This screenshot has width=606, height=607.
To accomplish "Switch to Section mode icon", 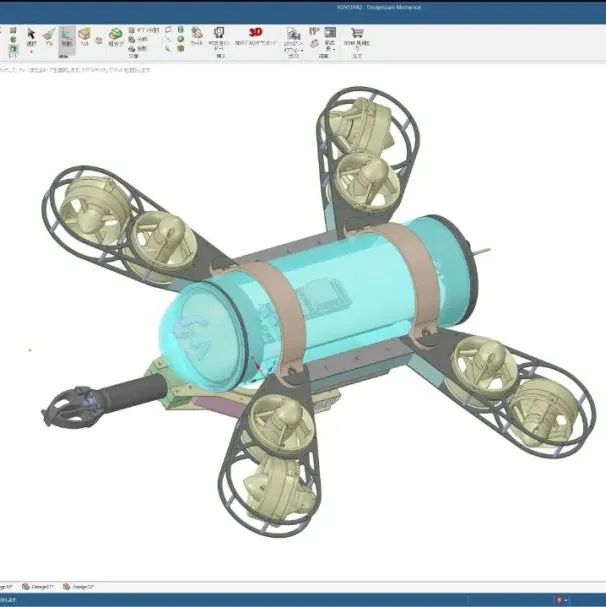I will click(13, 39).
